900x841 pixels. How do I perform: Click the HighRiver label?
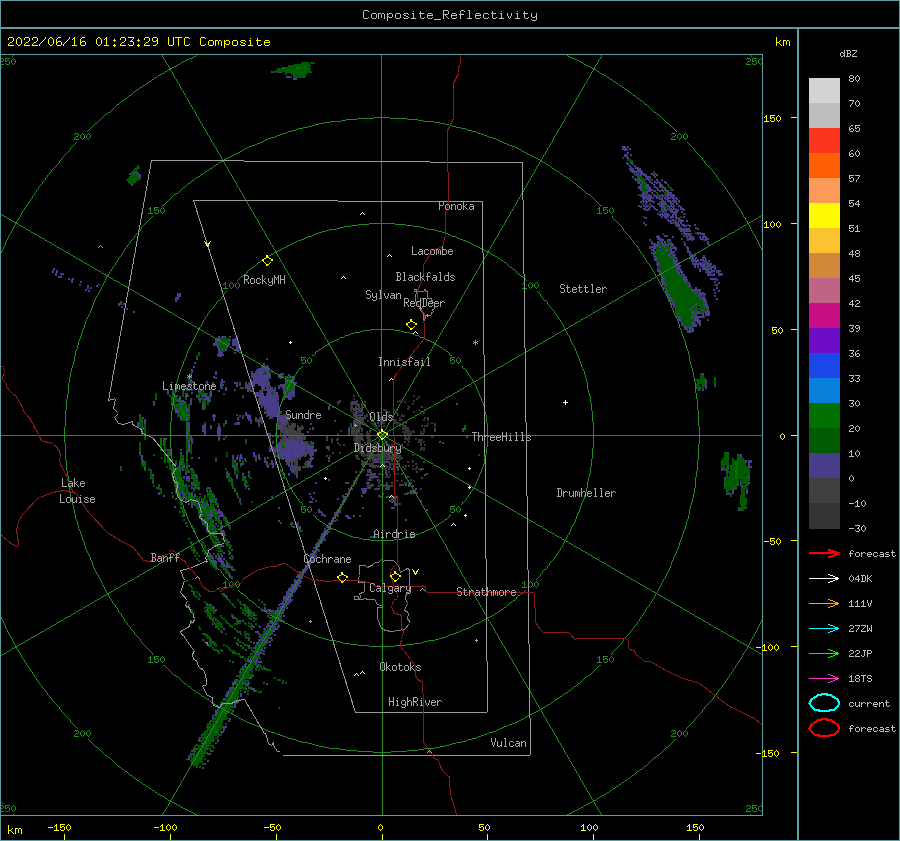pos(415,702)
